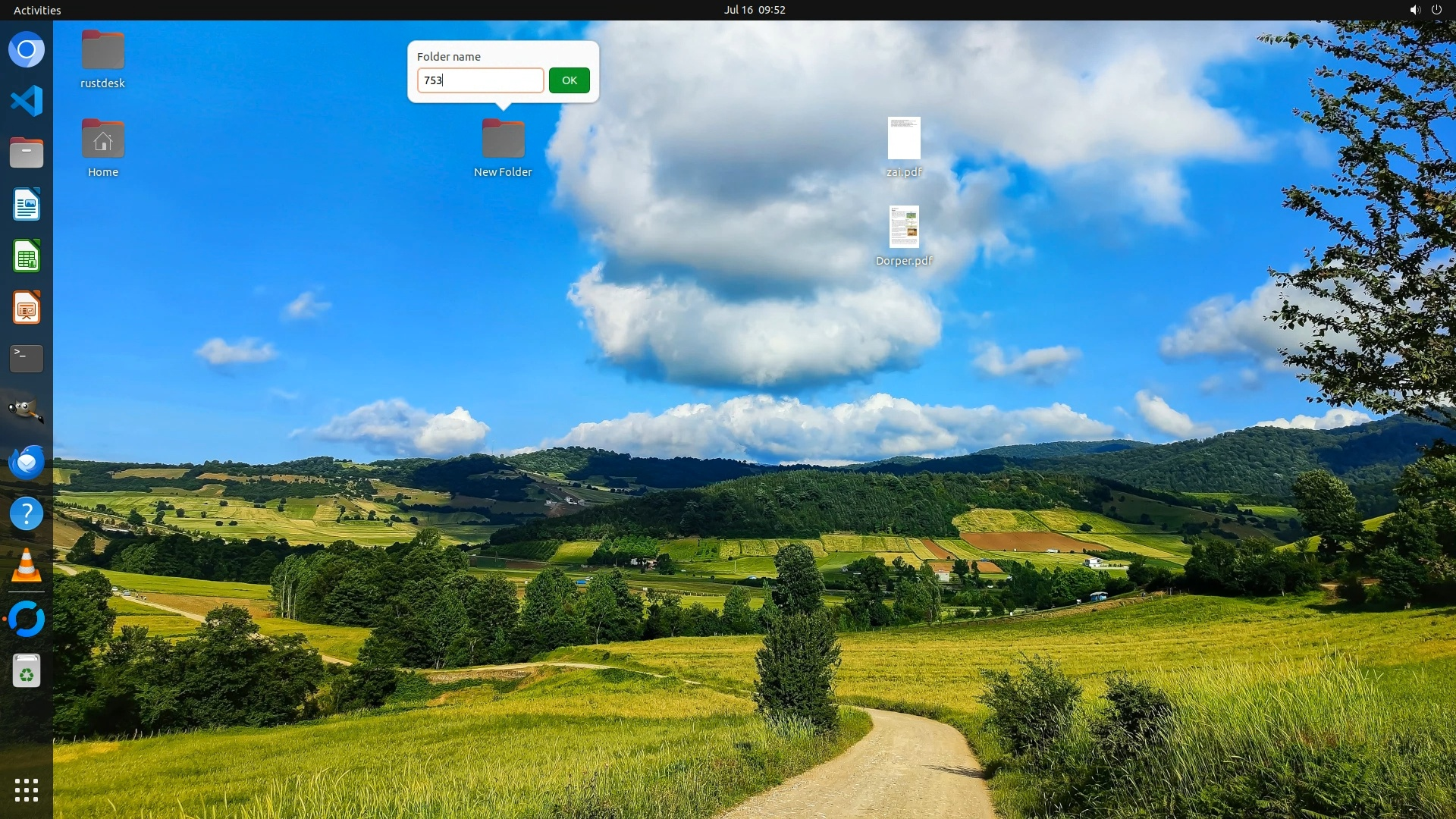Open Chromium browser from dock
This screenshot has height=819, width=1456.
tap(27, 50)
